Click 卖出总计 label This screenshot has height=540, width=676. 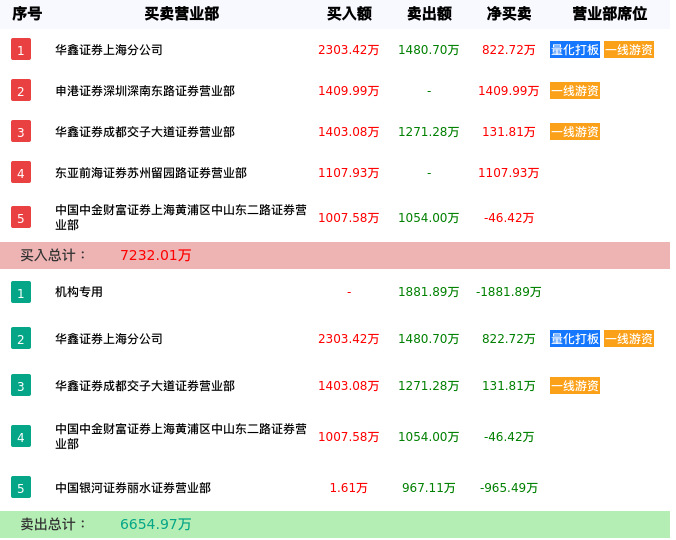coord(53,524)
